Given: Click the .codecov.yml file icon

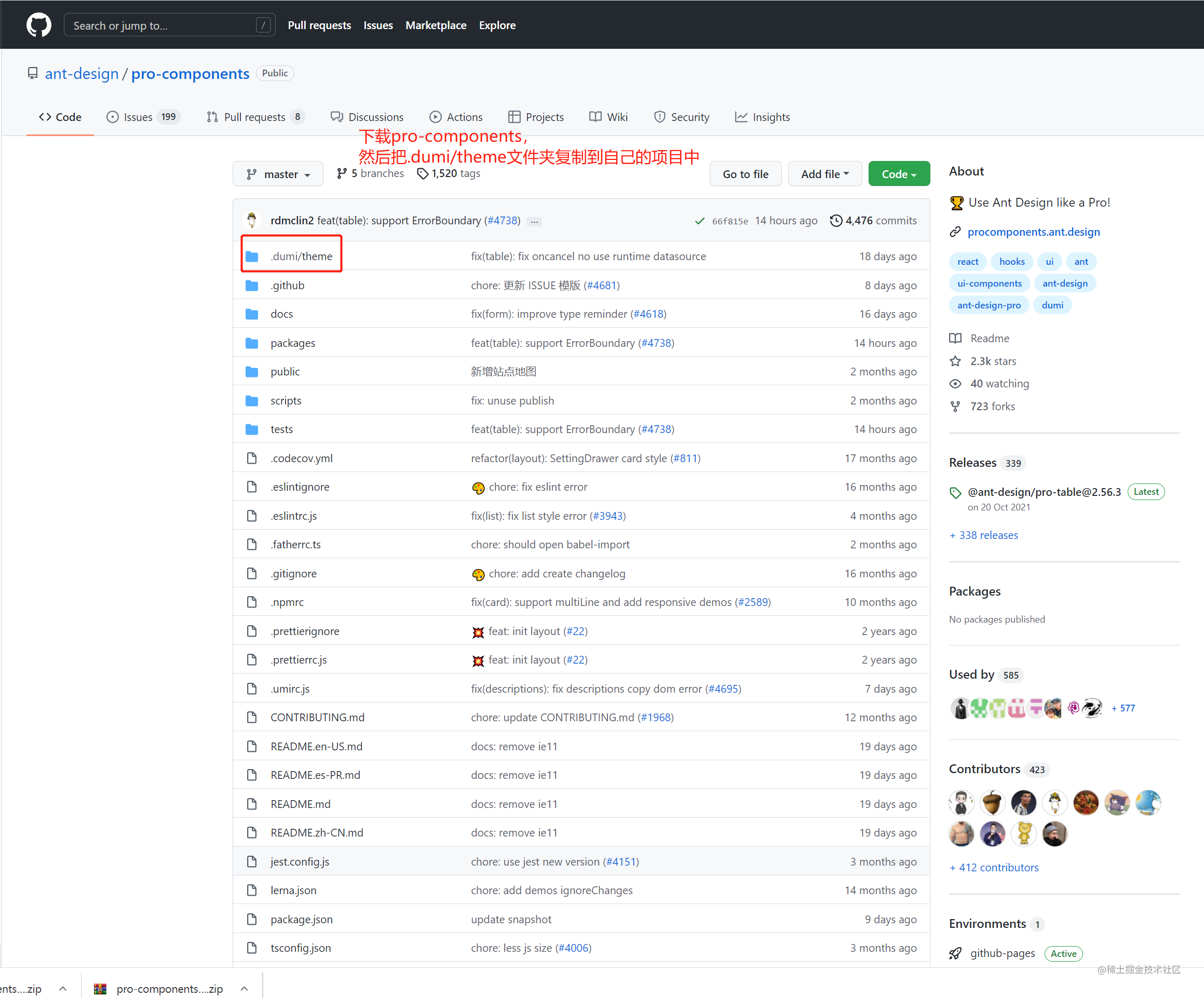Looking at the screenshot, I should [252, 457].
